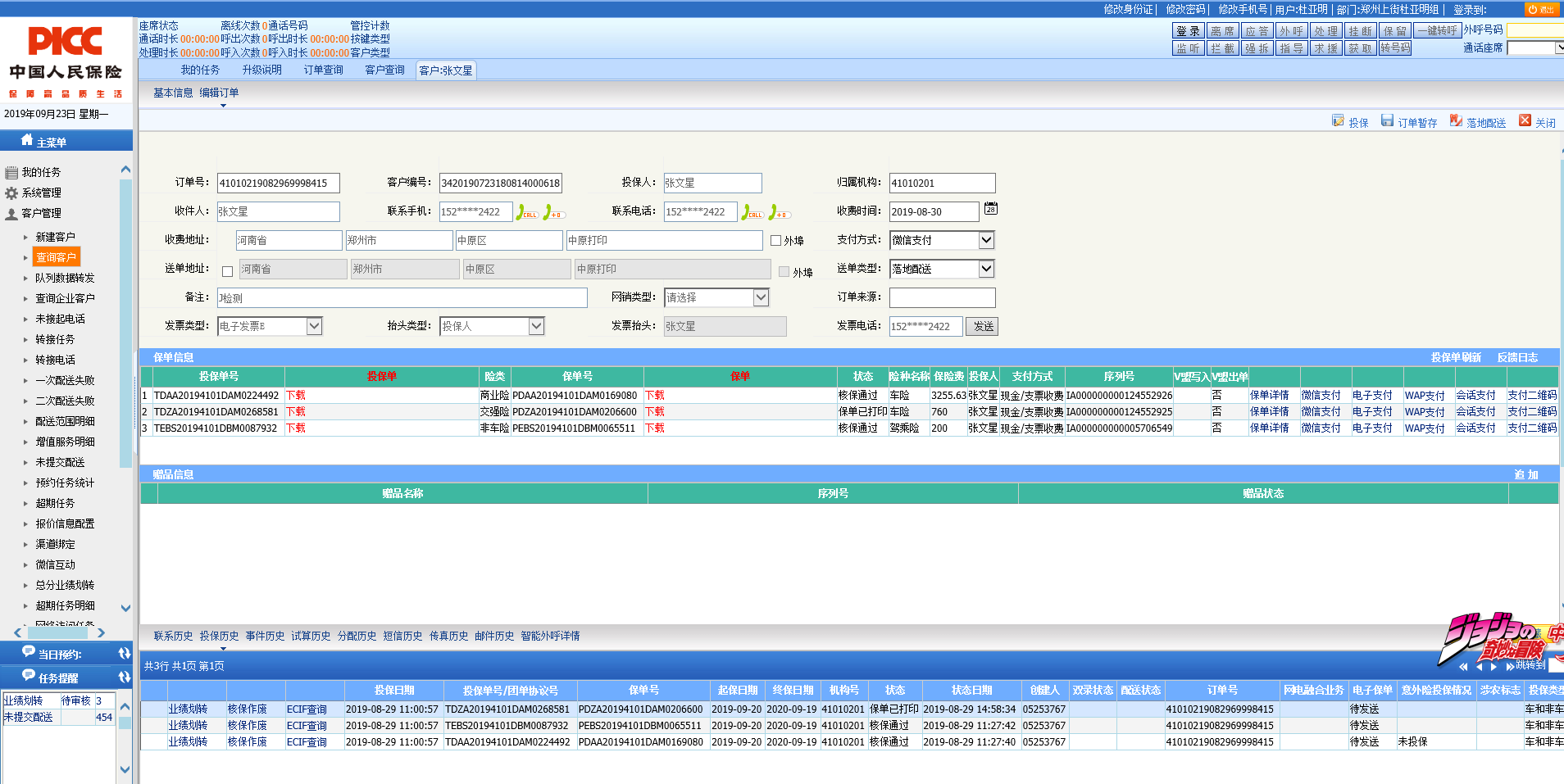Image resolution: width=1564 pixels, height=784 pixels.
Task: Tick the checkbox next to 送单地址
Action: coord(227,271)
